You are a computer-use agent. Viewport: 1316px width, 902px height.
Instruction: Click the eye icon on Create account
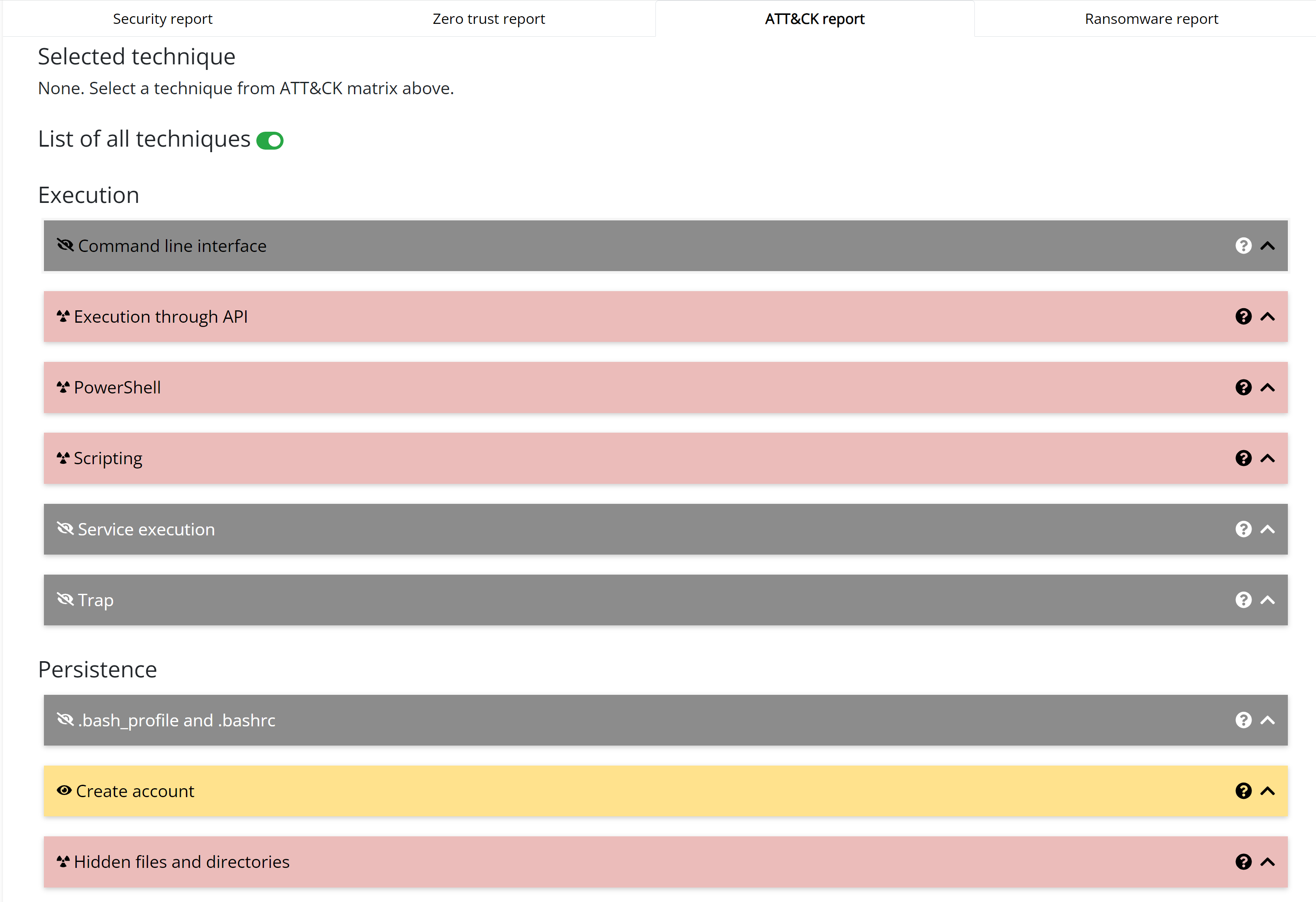64,790
